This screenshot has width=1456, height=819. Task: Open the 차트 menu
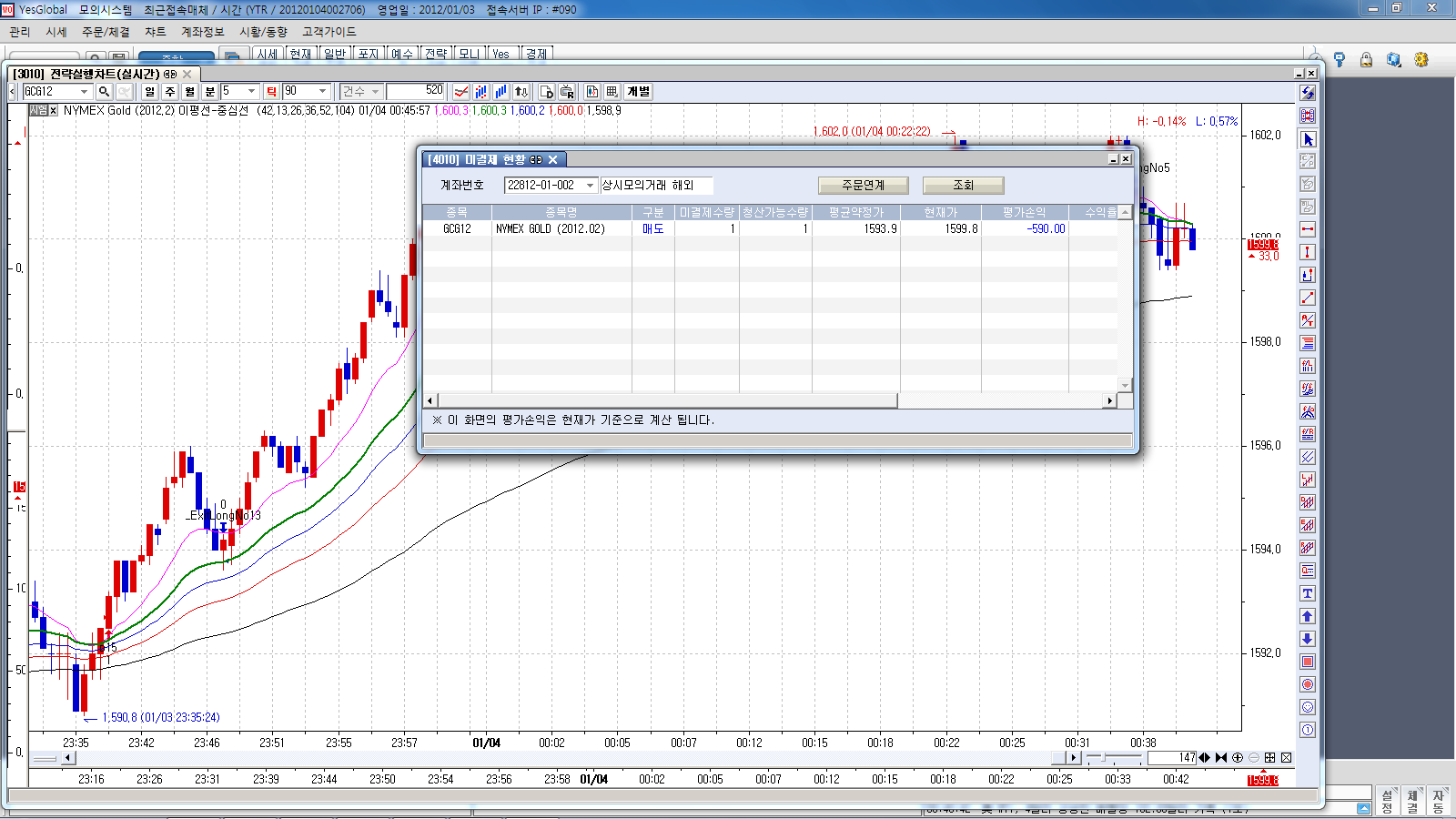(x=156, y=32)
